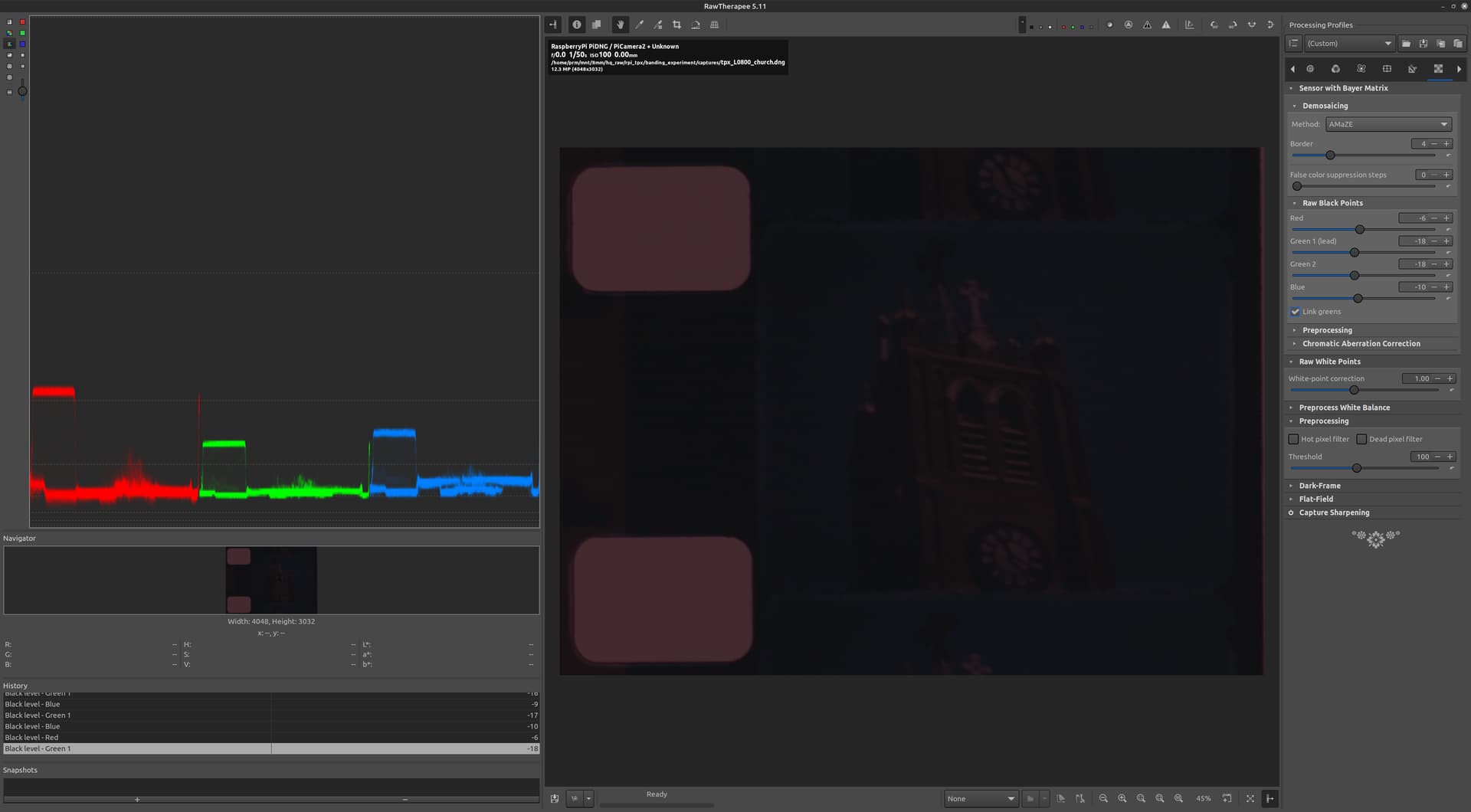Collapse the Raw White Points section
The width and height of the screenshot is (1471, 812).
[1329, 362]
